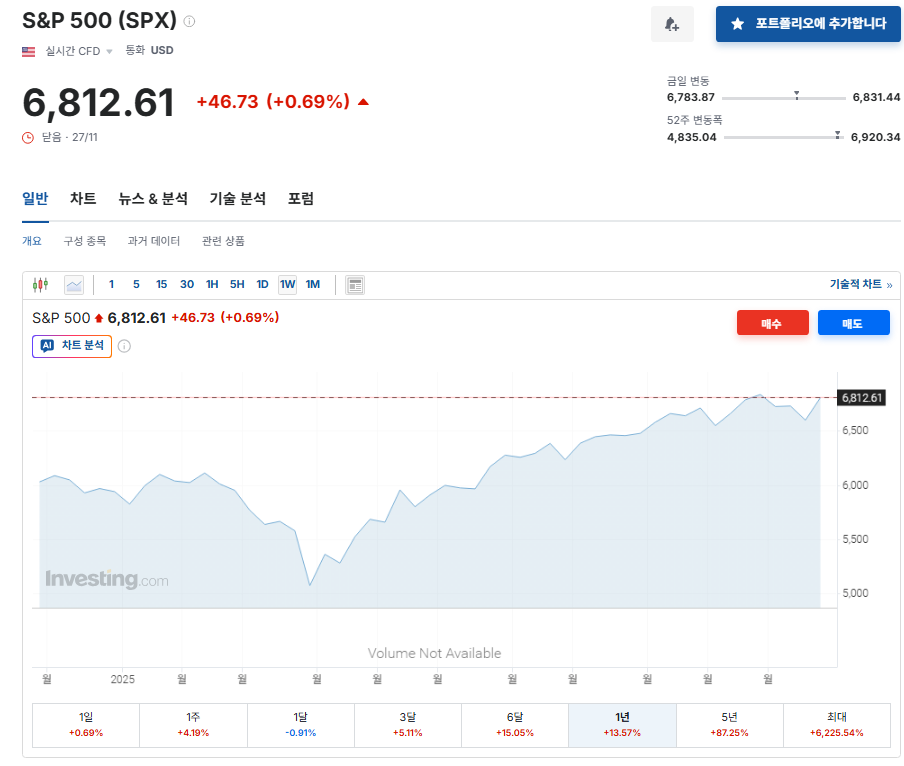Select the 1일 time range
The height and width of the screenshot is (766, 904).
pyautogui.click(x=86, y=725)
